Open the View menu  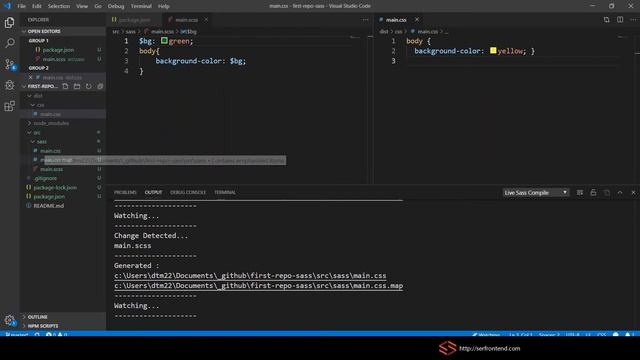82,6
